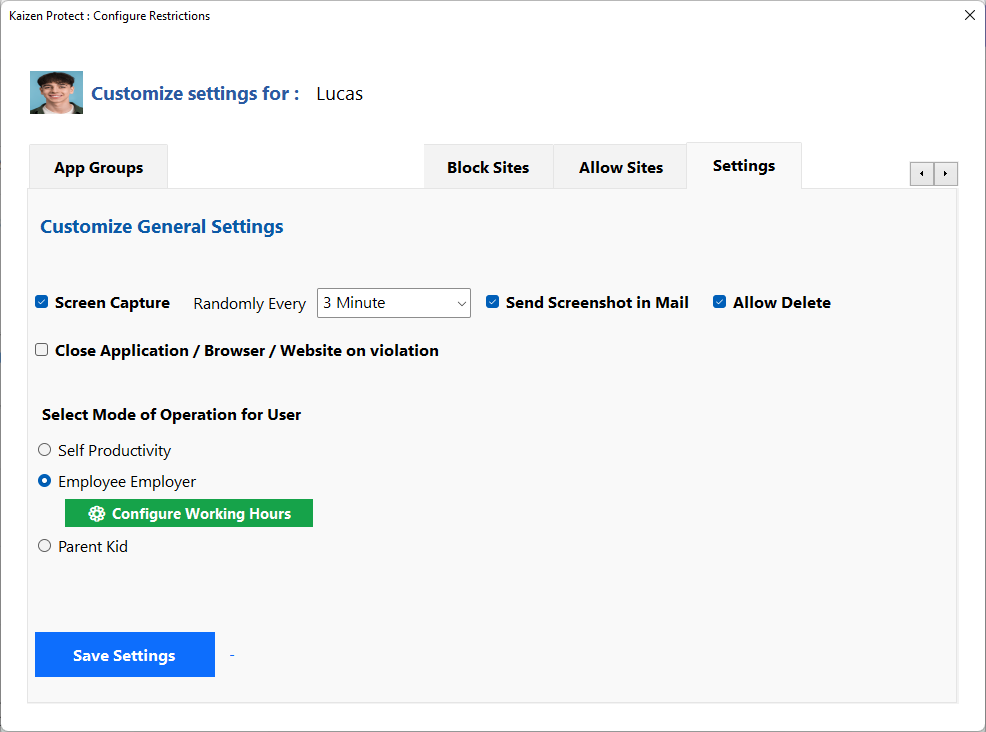
Task: Select the Employee Employer radio option
Action: pos(44,481)
